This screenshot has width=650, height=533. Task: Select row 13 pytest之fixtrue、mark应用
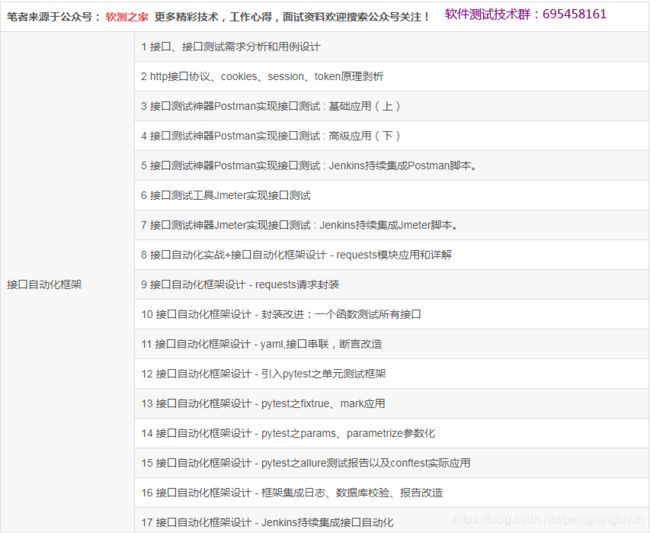(x=392, y=403)
